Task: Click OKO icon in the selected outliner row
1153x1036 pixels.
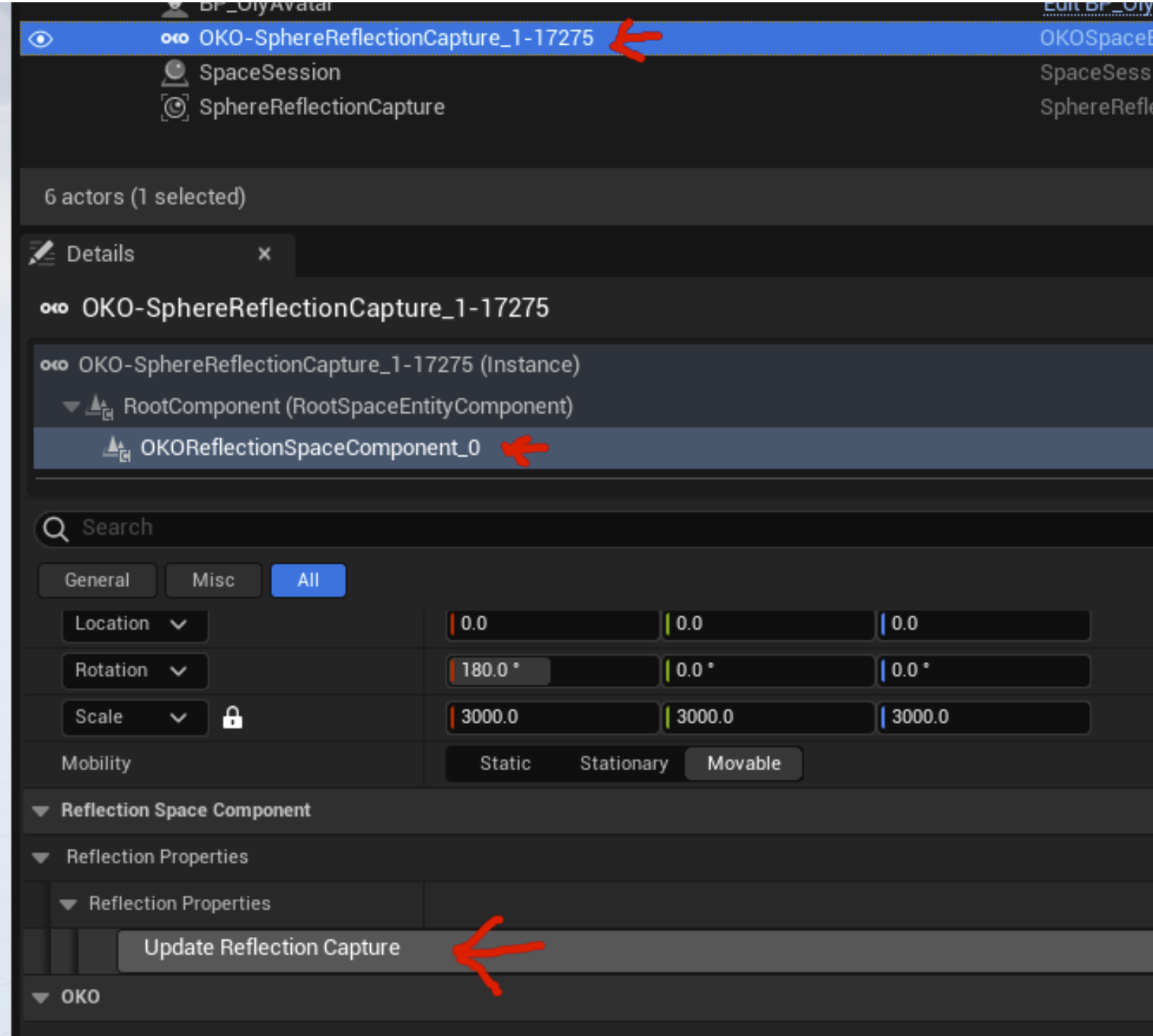Action: [175, 38]
